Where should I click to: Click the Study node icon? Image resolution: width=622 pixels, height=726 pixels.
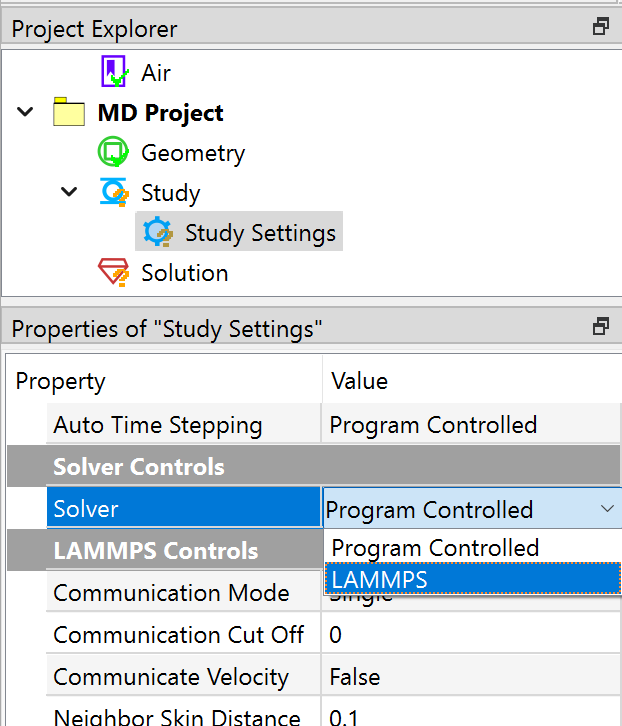pyautogui.click(x=113, y=193)
